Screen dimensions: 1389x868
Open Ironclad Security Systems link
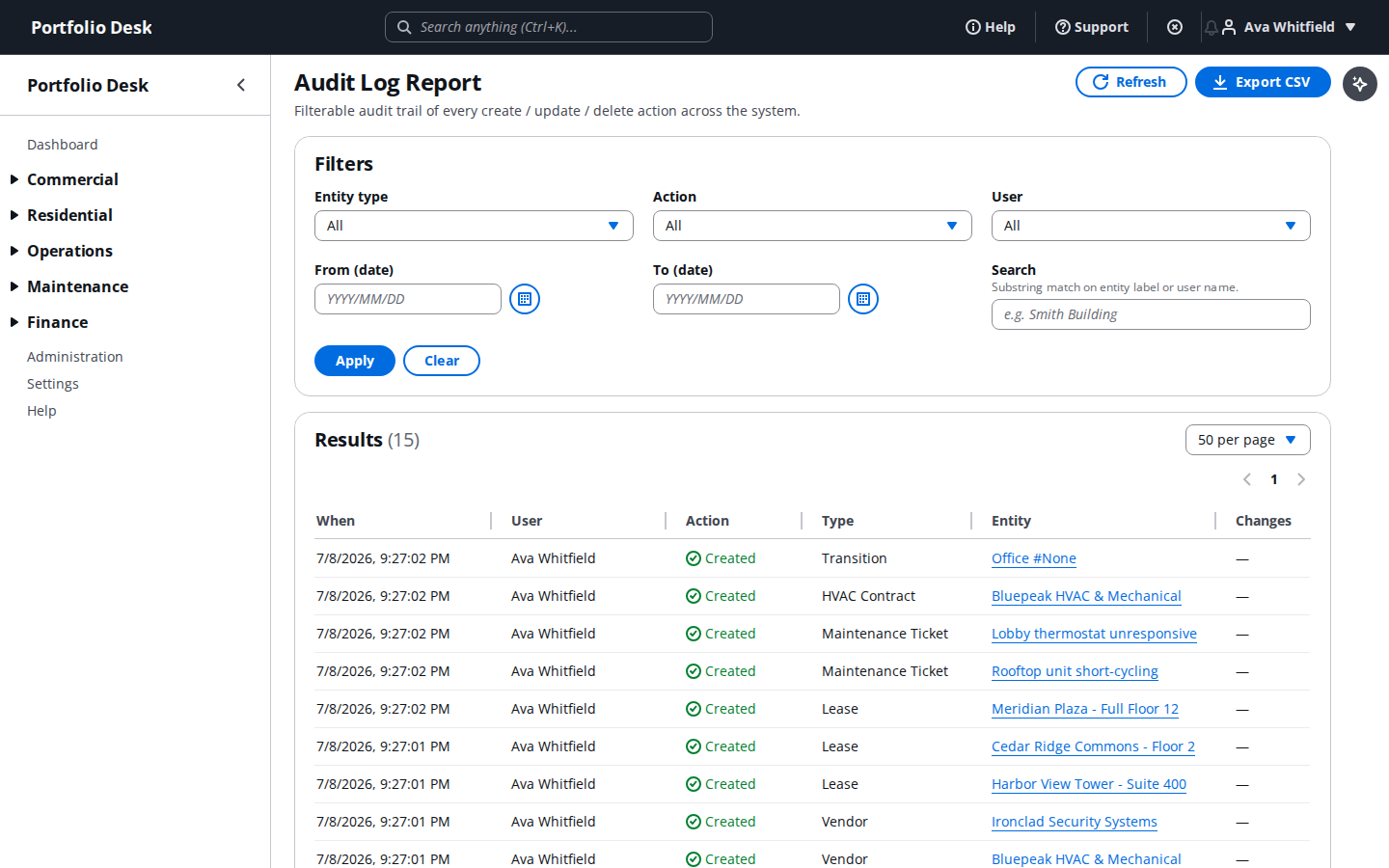tap(1074, 822)
